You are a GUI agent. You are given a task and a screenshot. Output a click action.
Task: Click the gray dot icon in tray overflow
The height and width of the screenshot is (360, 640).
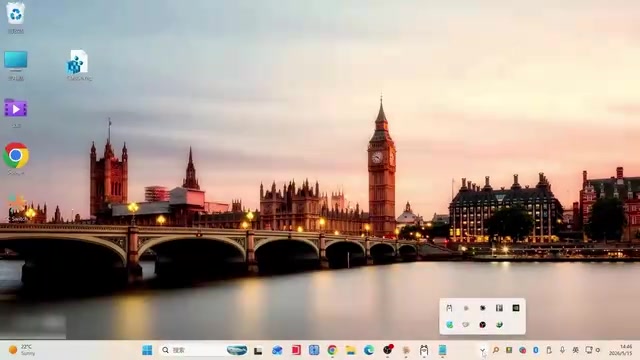click(x=466, y=308)
